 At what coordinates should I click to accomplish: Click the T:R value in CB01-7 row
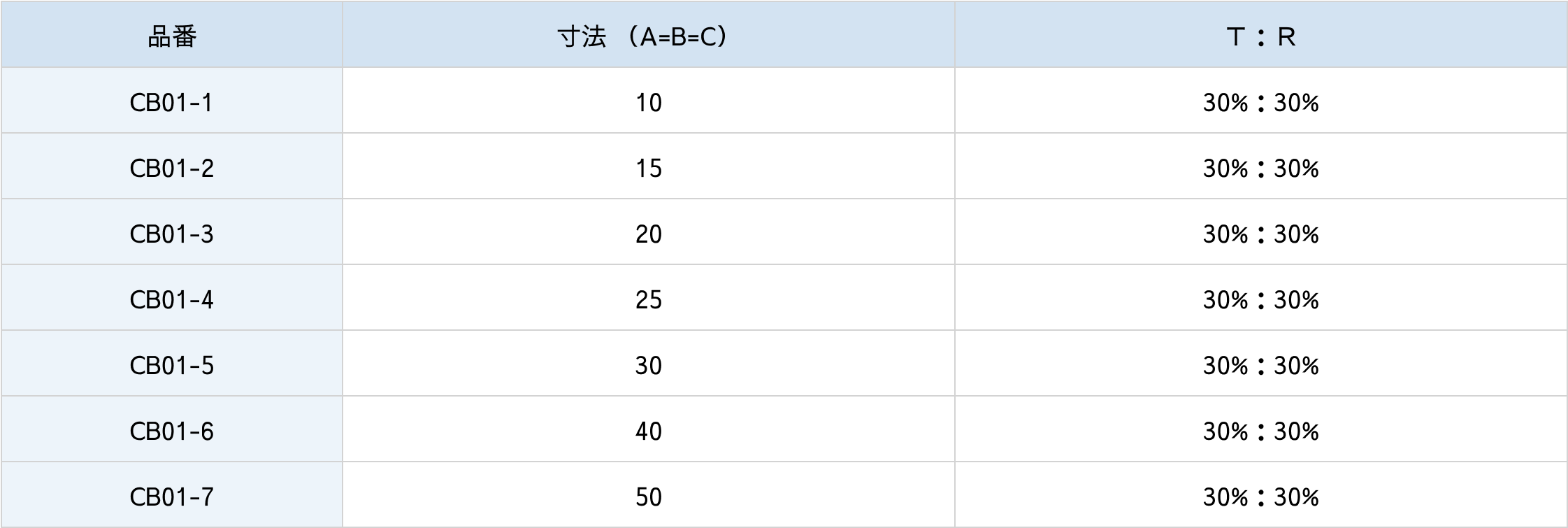tap(1260, 497)
